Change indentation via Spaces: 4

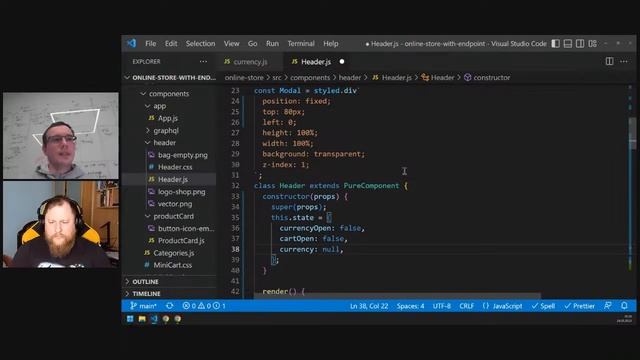tap(411, 306)
